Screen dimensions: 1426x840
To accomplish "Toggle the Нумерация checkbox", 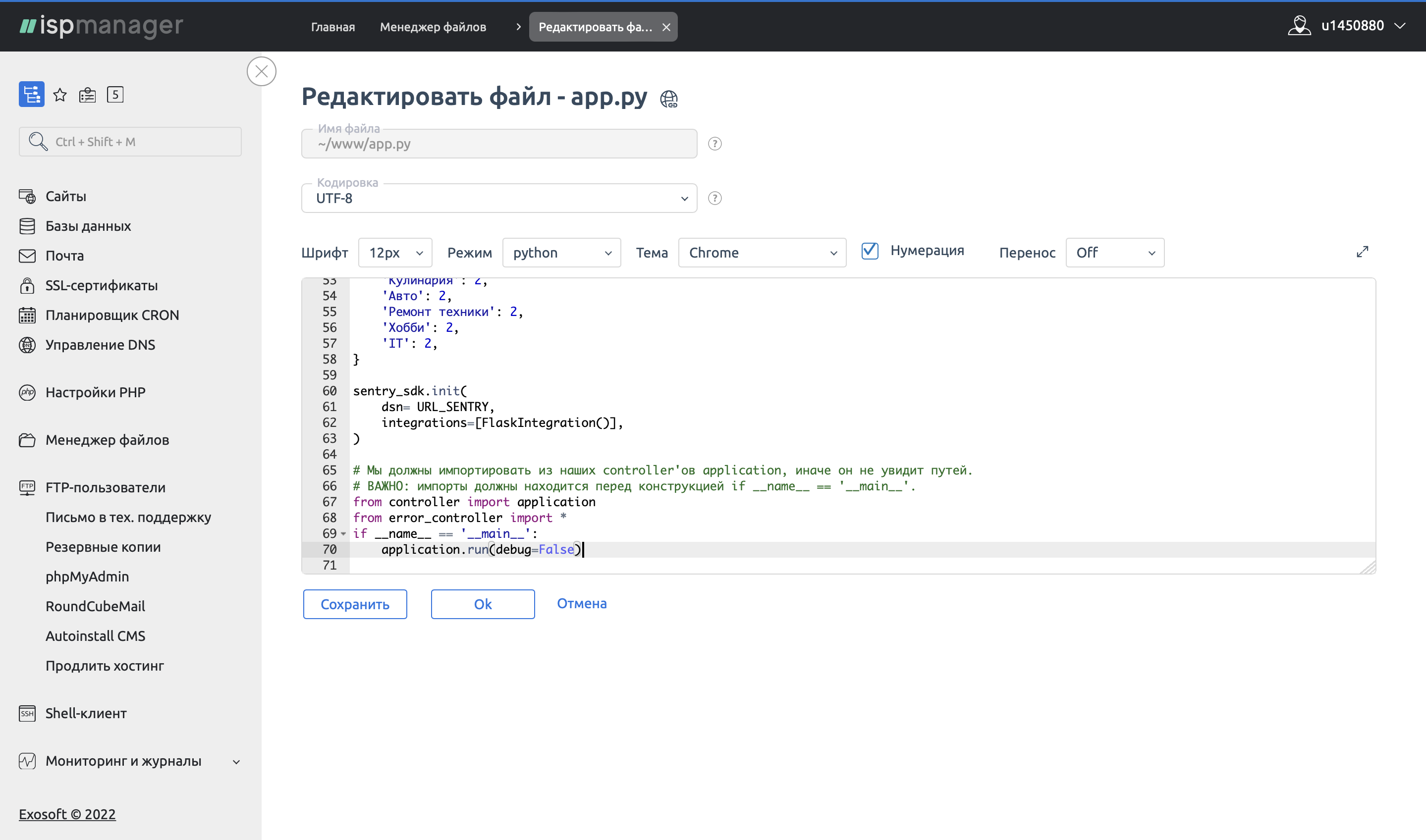I will 870,251.
